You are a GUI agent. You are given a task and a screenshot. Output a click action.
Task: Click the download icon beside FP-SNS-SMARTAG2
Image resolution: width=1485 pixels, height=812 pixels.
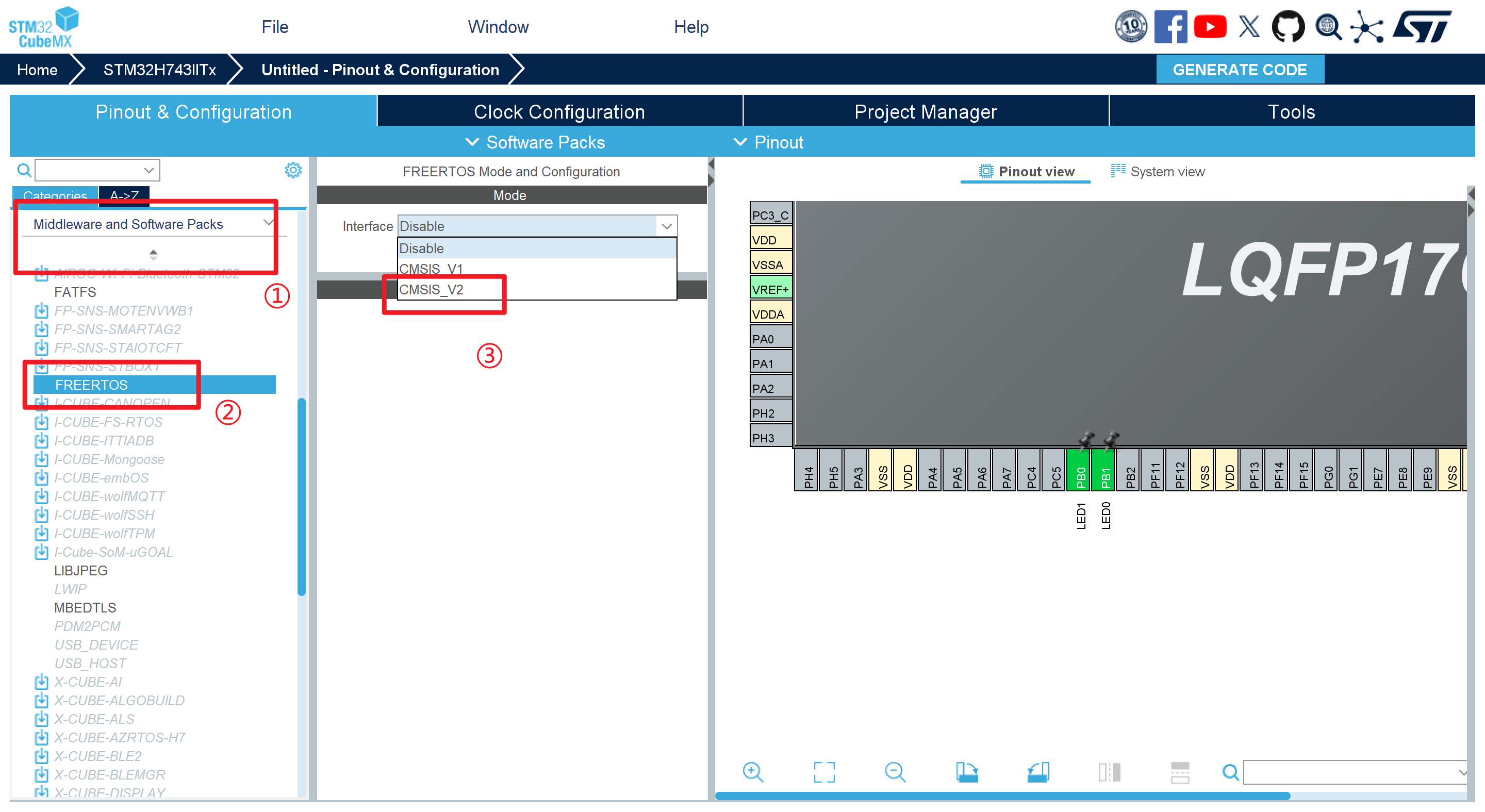tap(41, 329)
